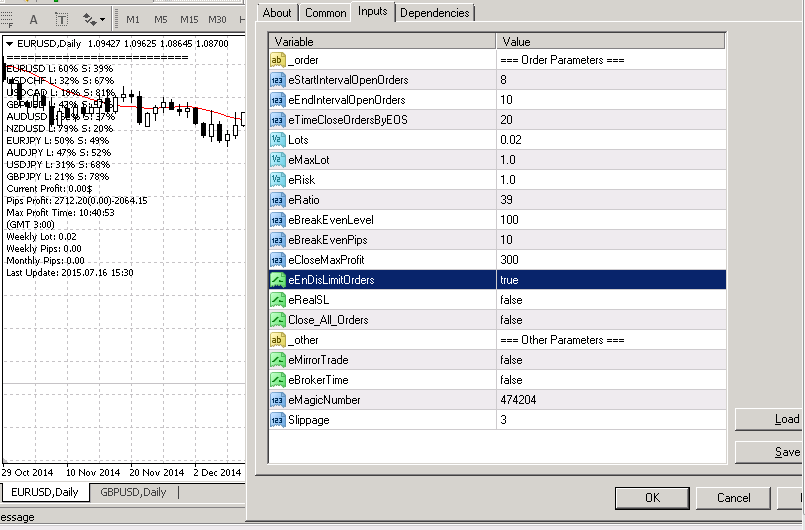Click the integer icon beside Slippage

[277, 420]
